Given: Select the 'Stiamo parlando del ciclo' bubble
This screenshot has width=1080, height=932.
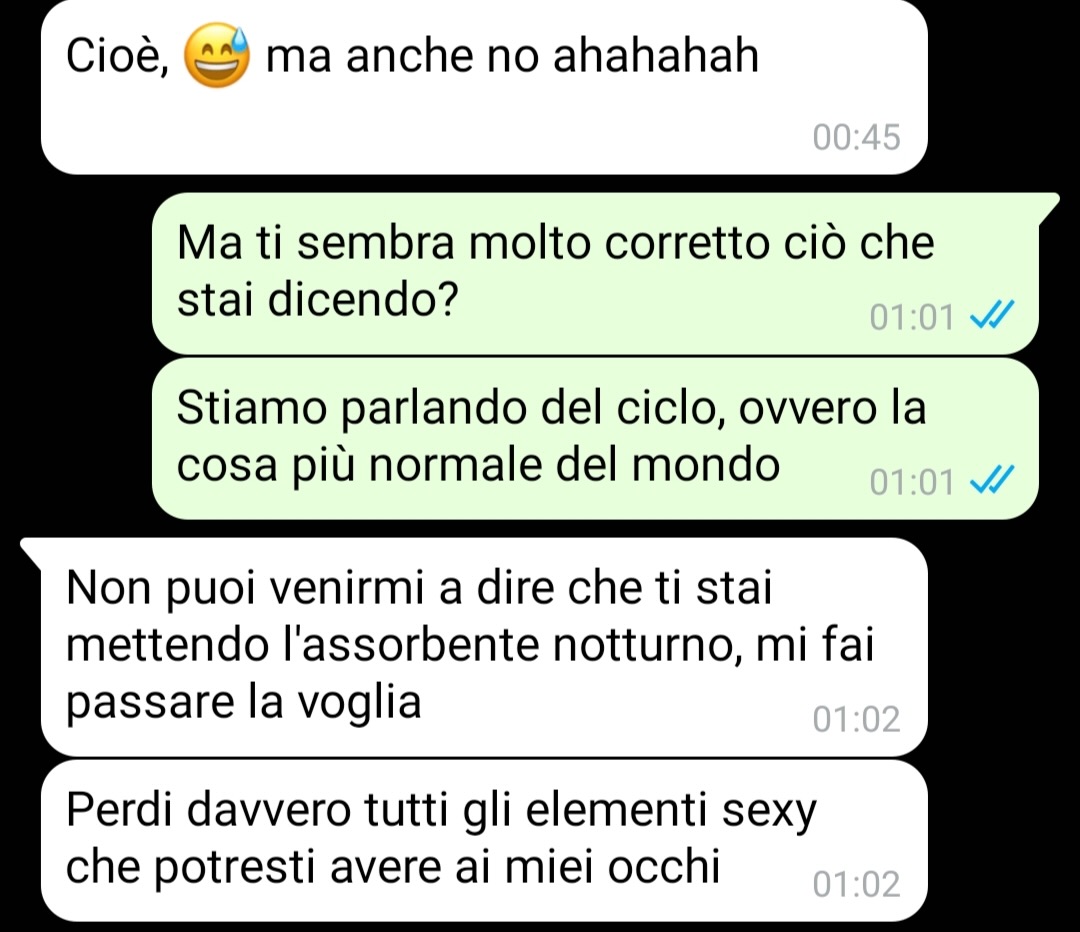Looking at the screenshot, I should click(595, 438).
